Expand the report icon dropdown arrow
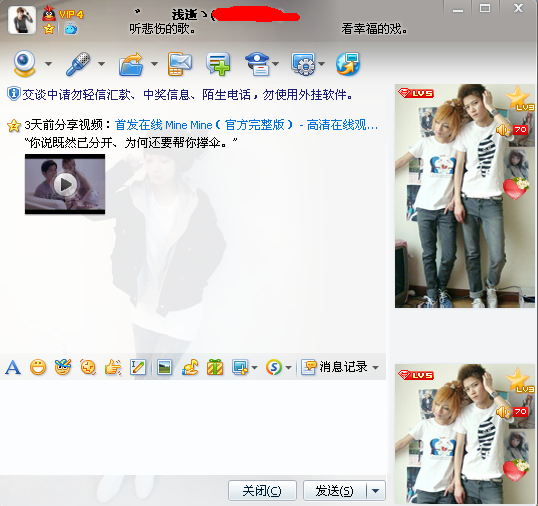The image size is (538, 506). pyautogui.click(x=276, y=64)
